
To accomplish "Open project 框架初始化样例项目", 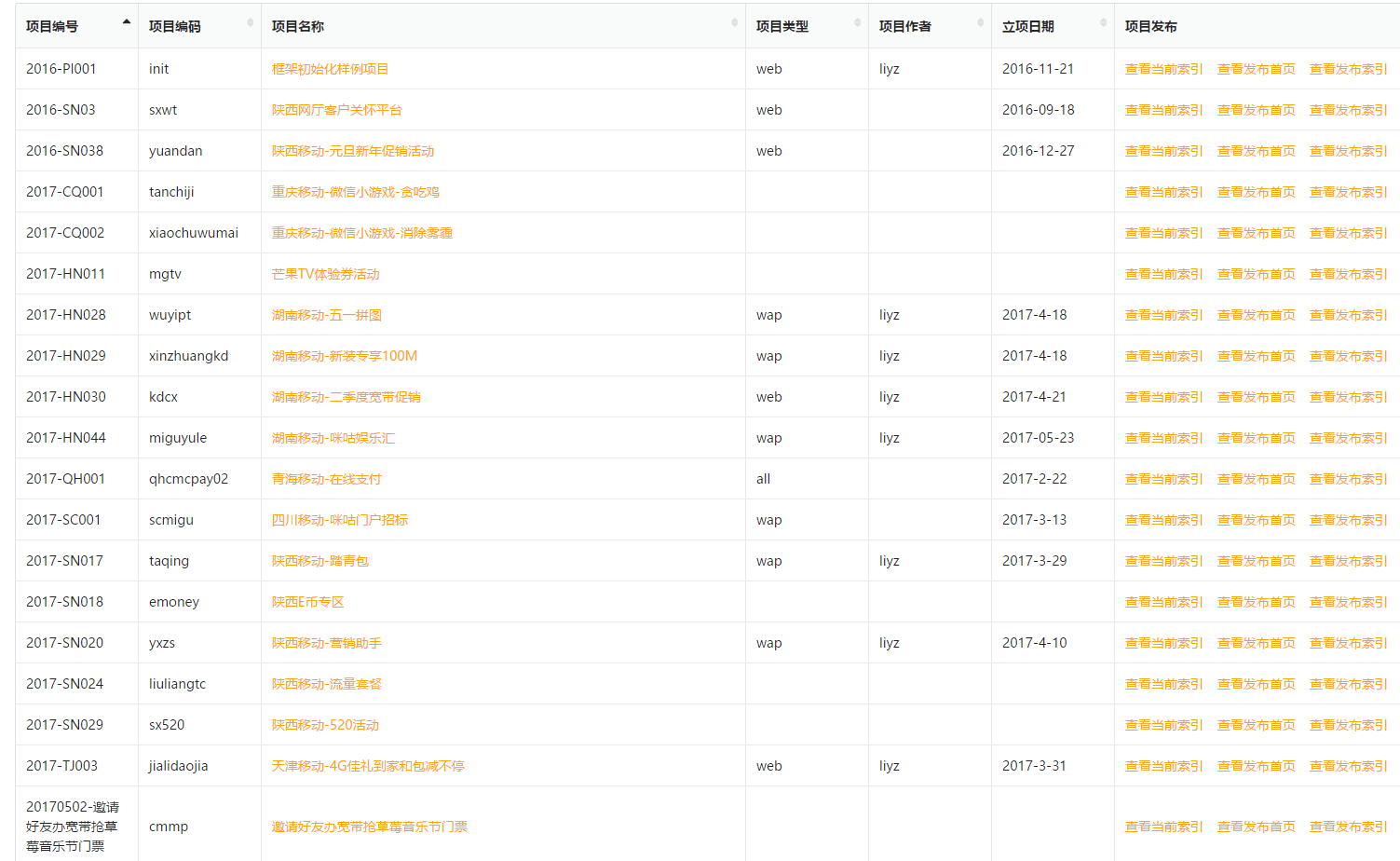I will (330, 69).
